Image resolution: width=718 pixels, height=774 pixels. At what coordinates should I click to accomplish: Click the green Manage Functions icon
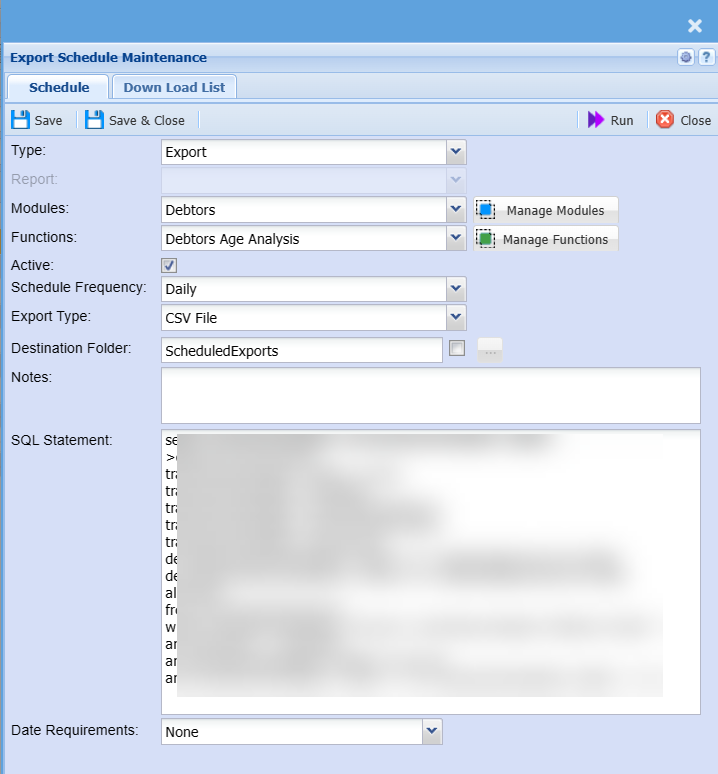tap(486, 239)
